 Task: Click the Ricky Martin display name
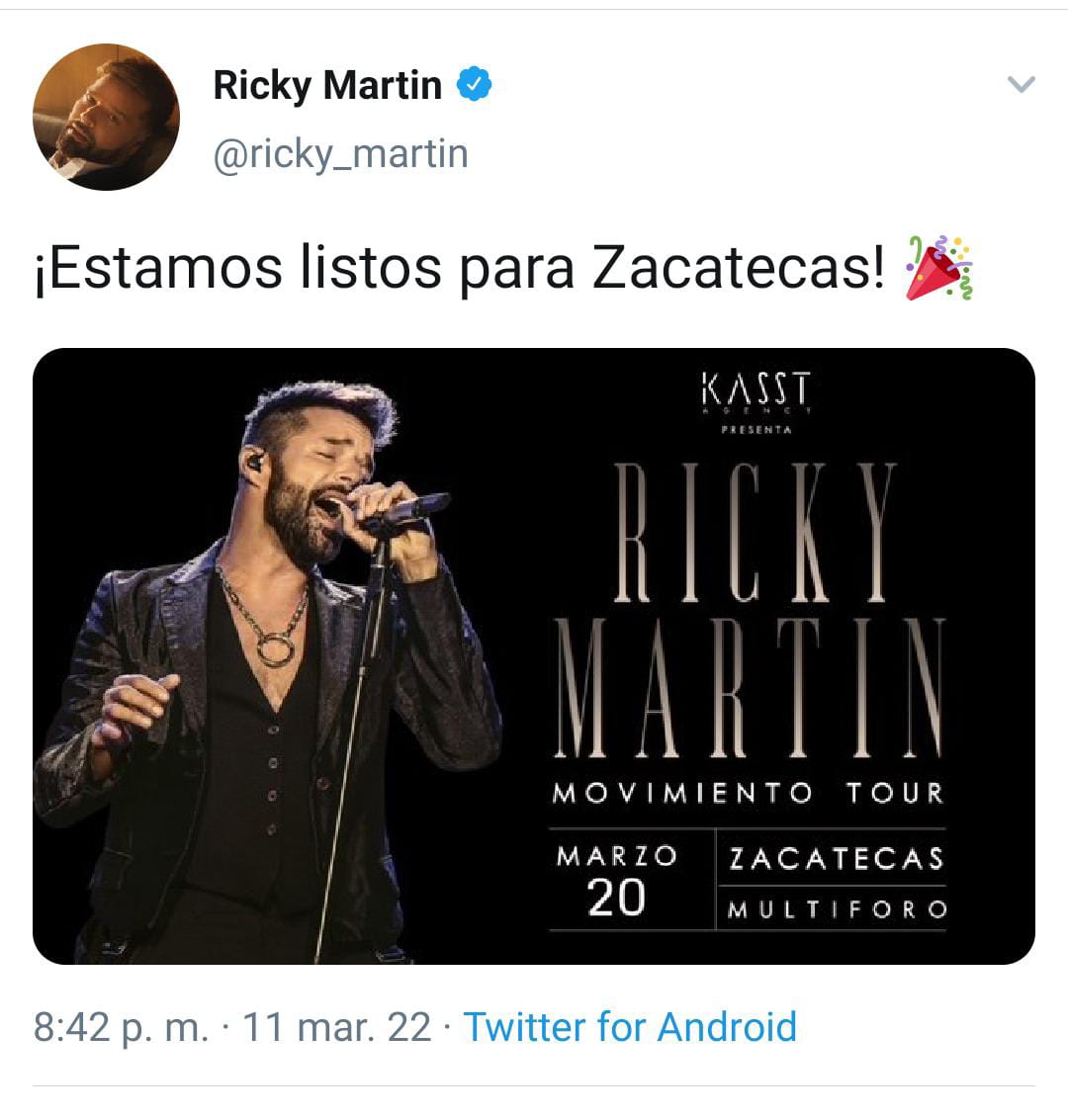(x=328, y=85)
